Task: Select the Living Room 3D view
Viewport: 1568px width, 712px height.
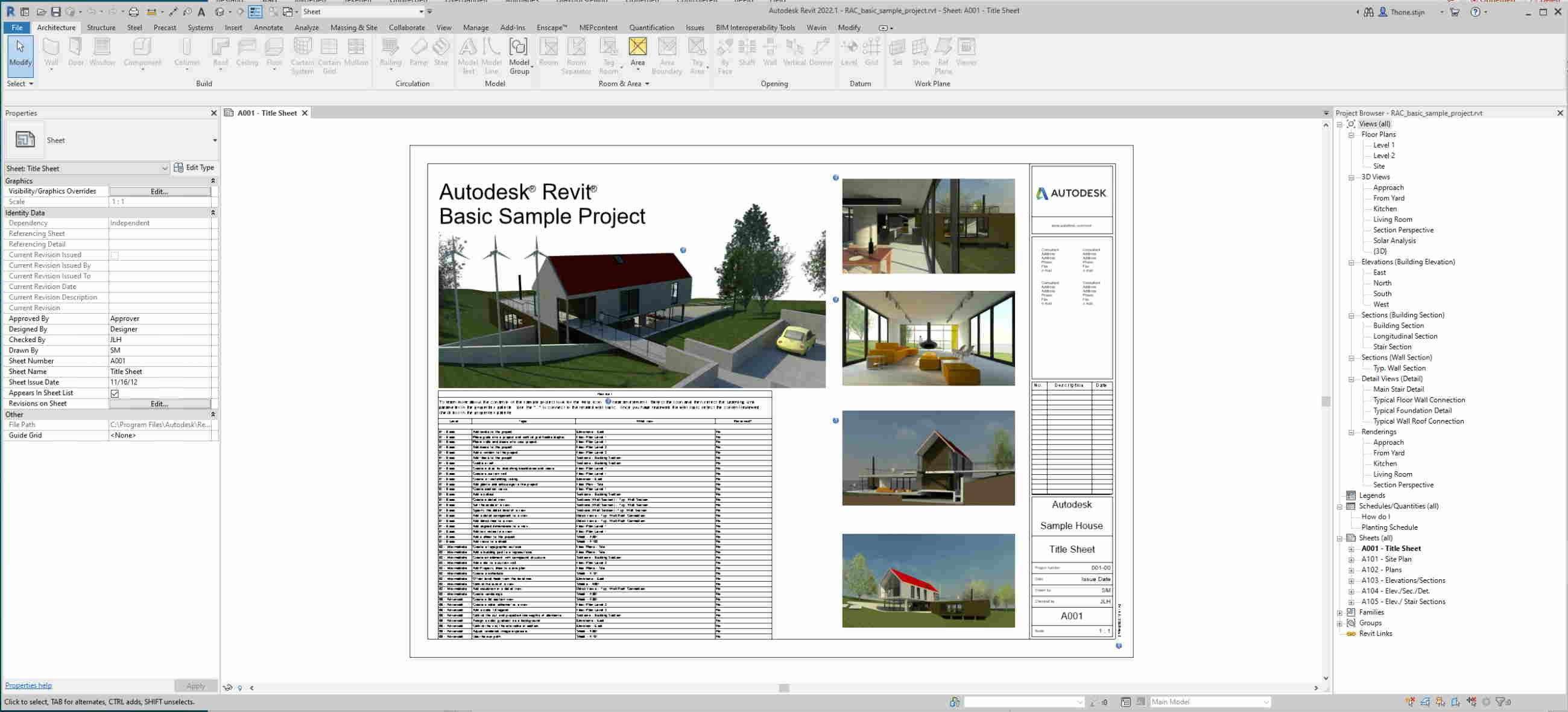Action: pos(1392,219)
